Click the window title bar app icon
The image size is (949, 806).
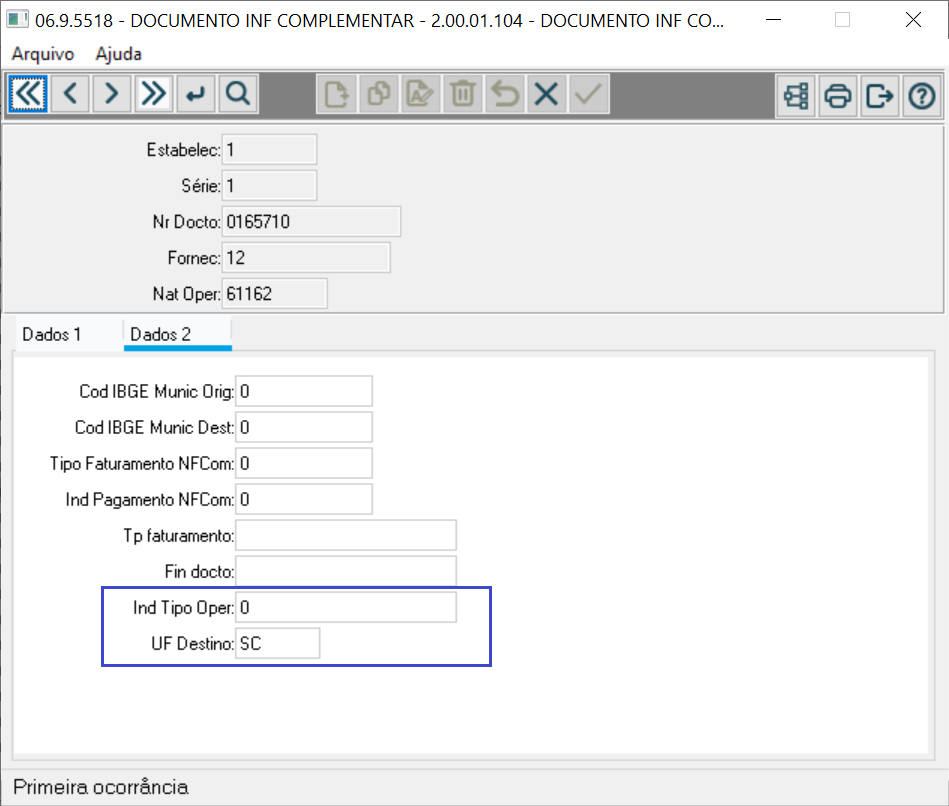click(17, 19)
